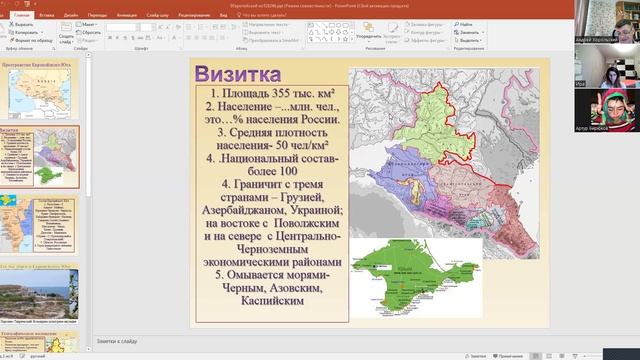Click the font name combo box
Viewport: 640px width, 360px height.
pyautogui.click(x=121, y=27)
